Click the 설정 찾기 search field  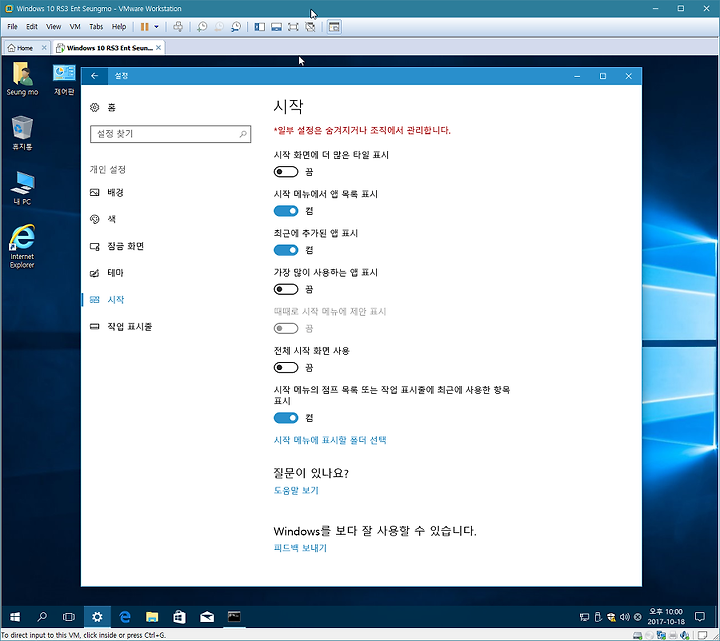click(170, 134)
